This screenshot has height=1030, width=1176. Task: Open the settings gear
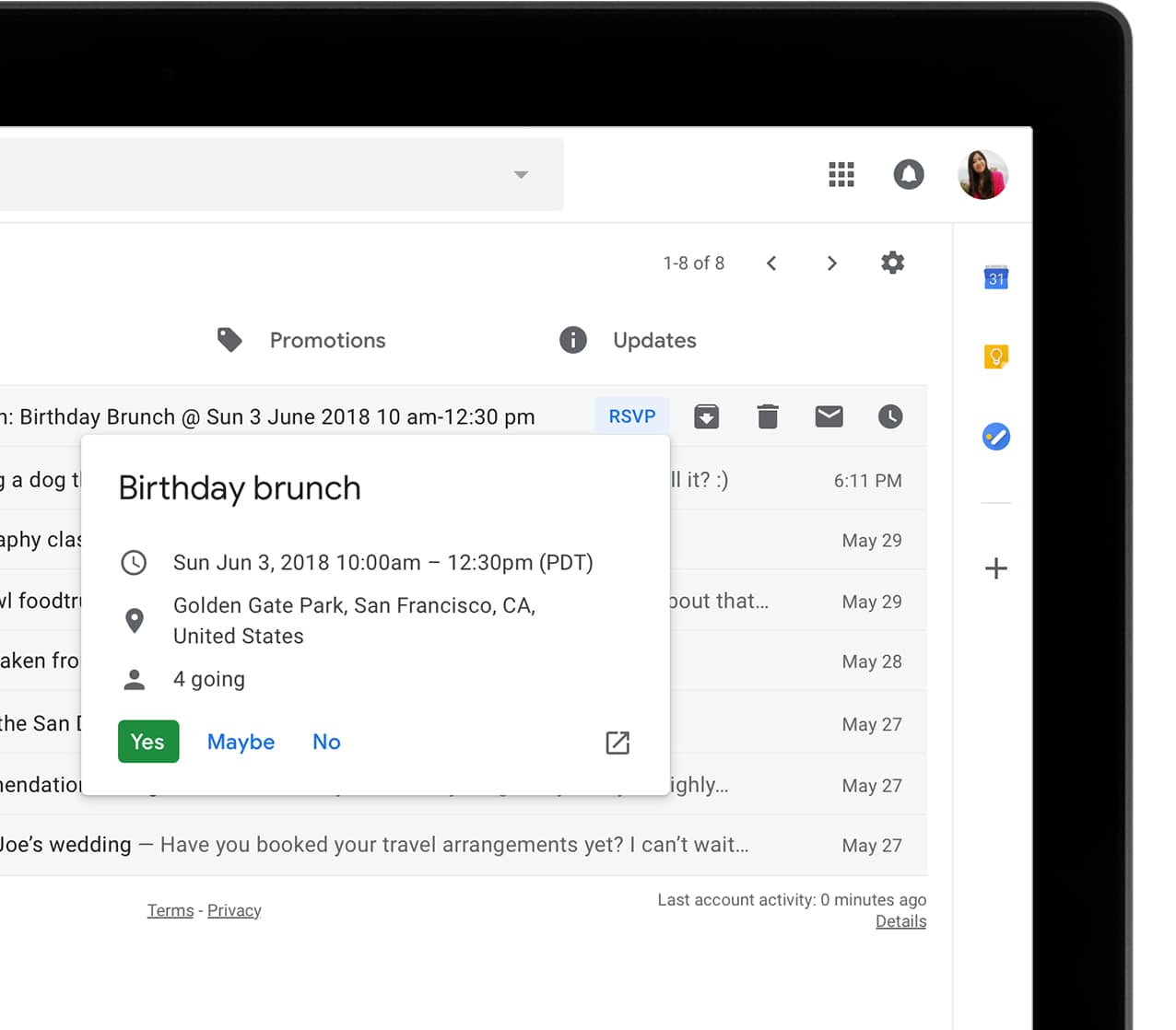coord(892,263)
